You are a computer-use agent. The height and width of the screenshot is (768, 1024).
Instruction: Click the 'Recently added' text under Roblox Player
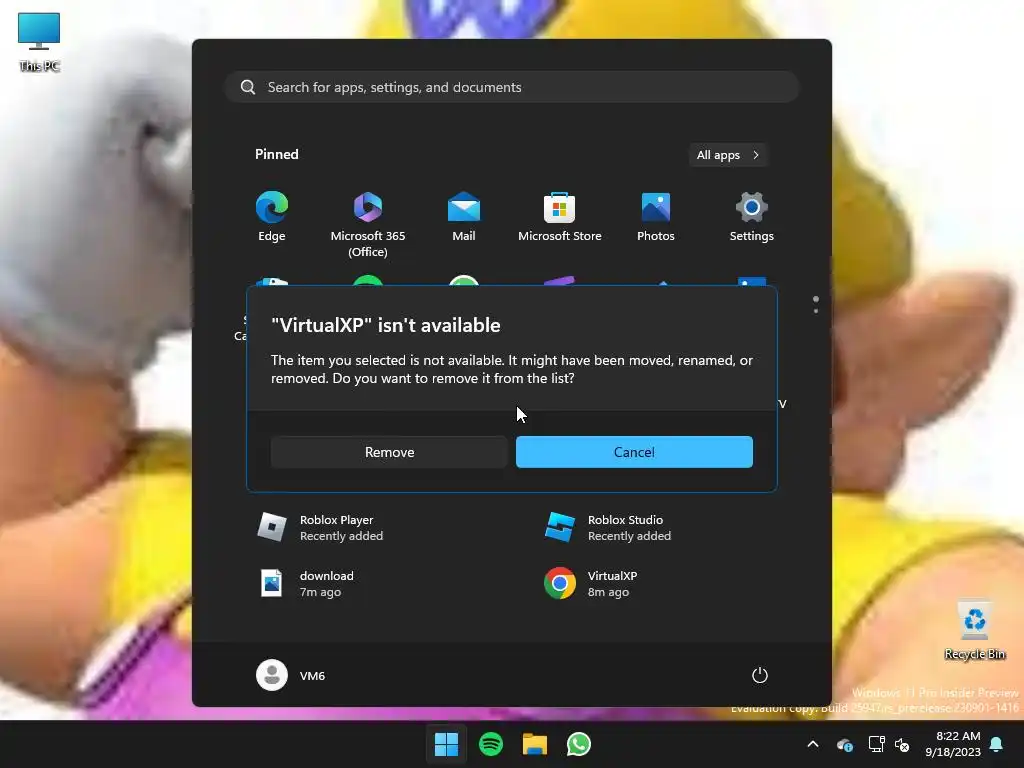tap(342, 536)
